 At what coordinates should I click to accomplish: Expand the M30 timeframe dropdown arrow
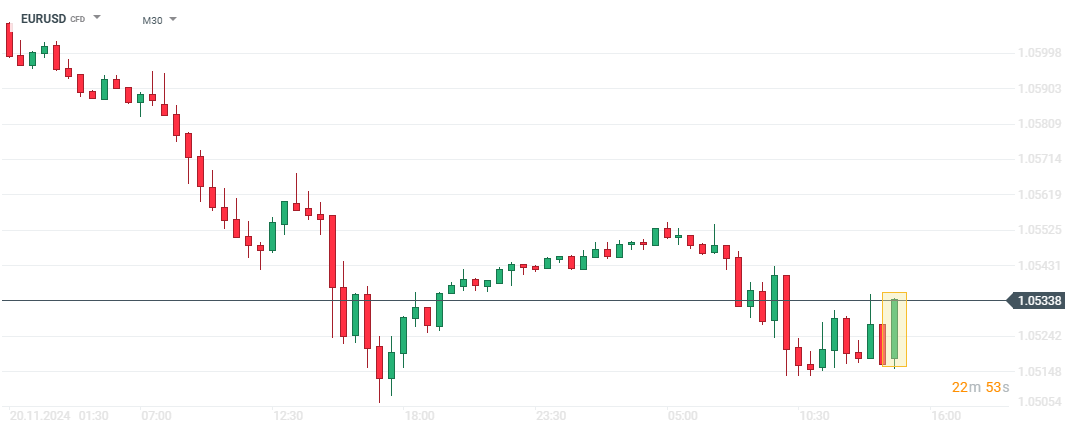pyautogui.click(x=173, y=19)
